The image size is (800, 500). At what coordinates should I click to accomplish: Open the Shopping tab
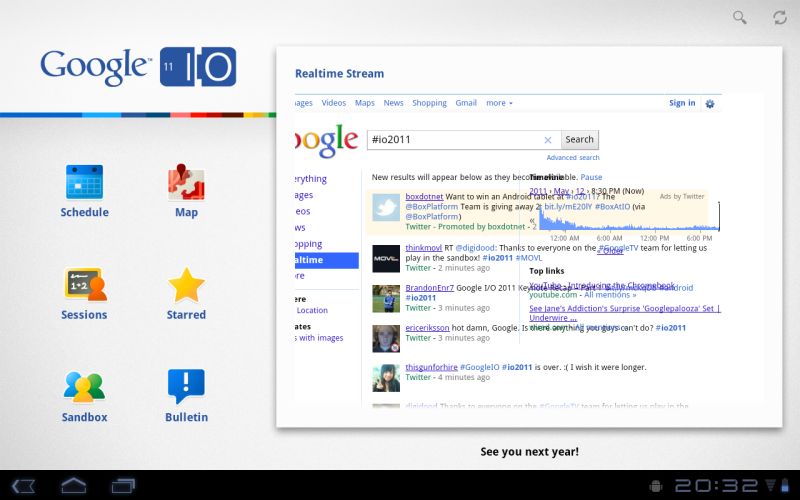click(429, 103)
